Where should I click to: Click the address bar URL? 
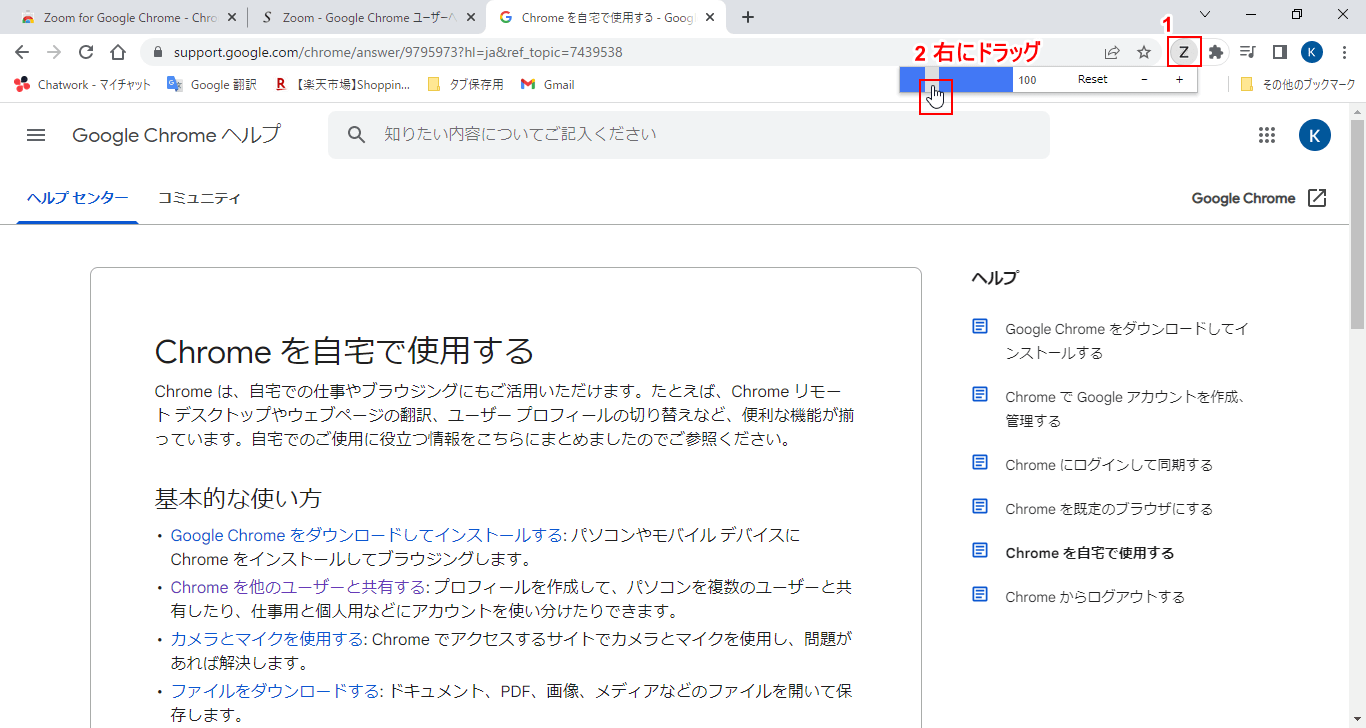[x=398, y=52]
